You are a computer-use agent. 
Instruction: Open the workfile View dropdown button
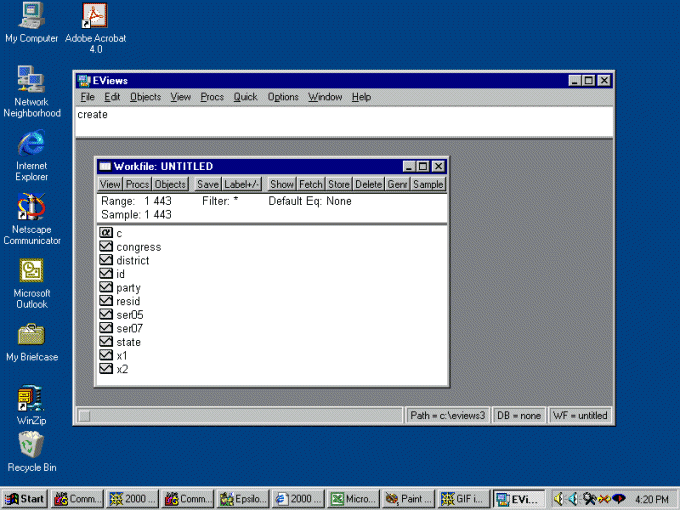pos(110,184)
